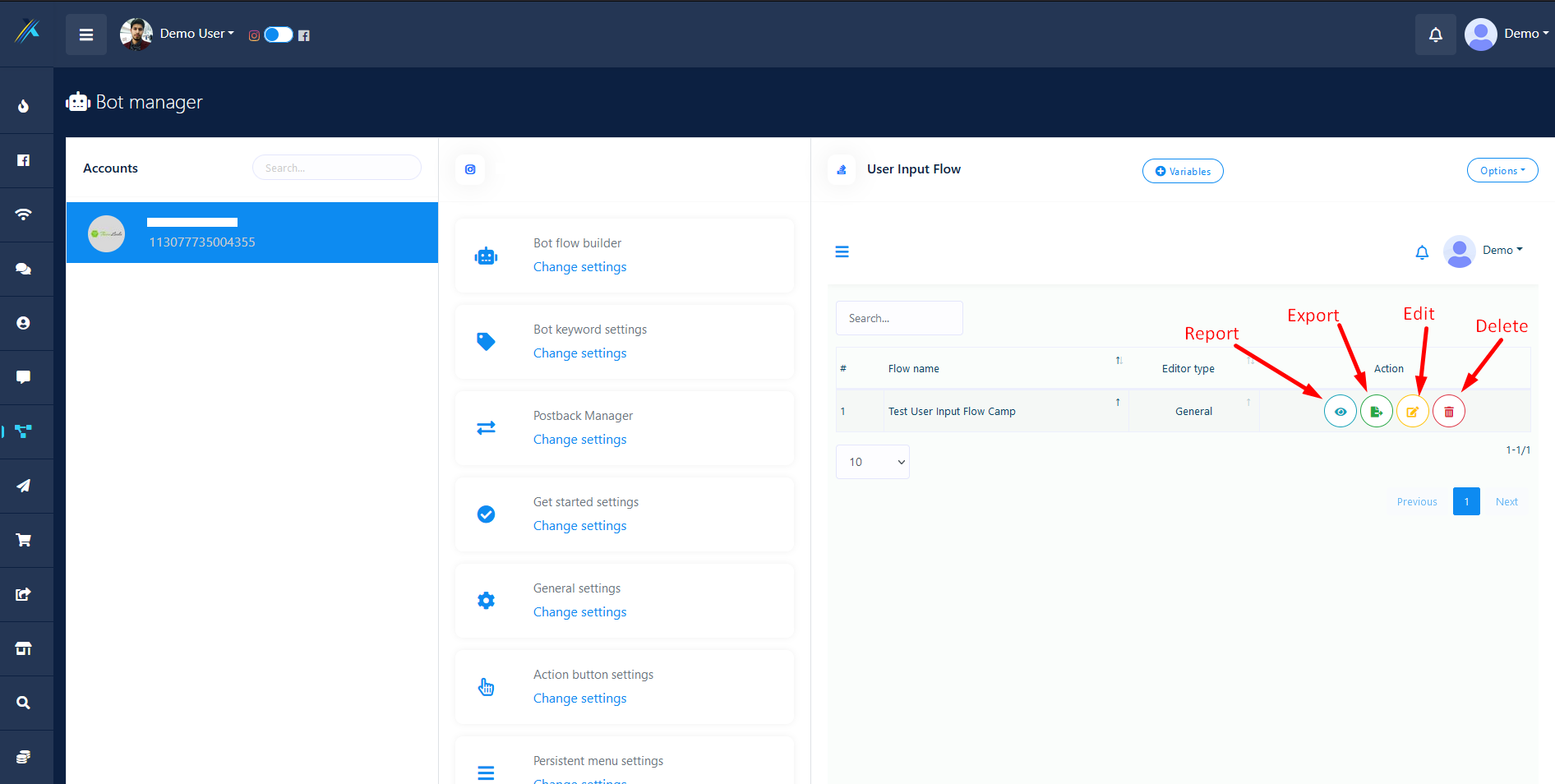Open the flame icon in left sidebar

point(24,106)
